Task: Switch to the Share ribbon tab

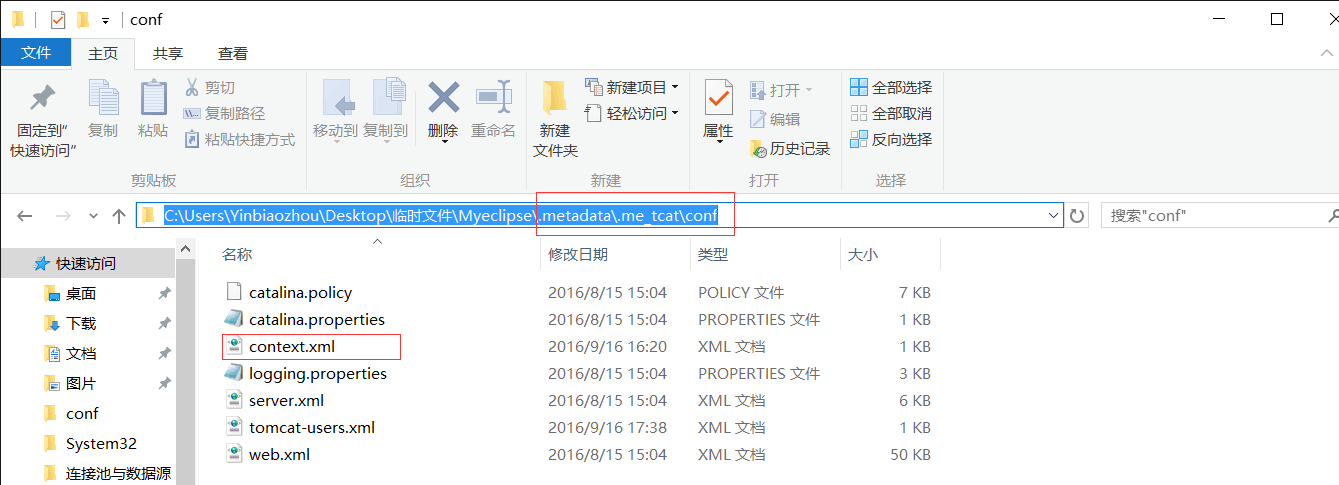Action: pos(168,54)
